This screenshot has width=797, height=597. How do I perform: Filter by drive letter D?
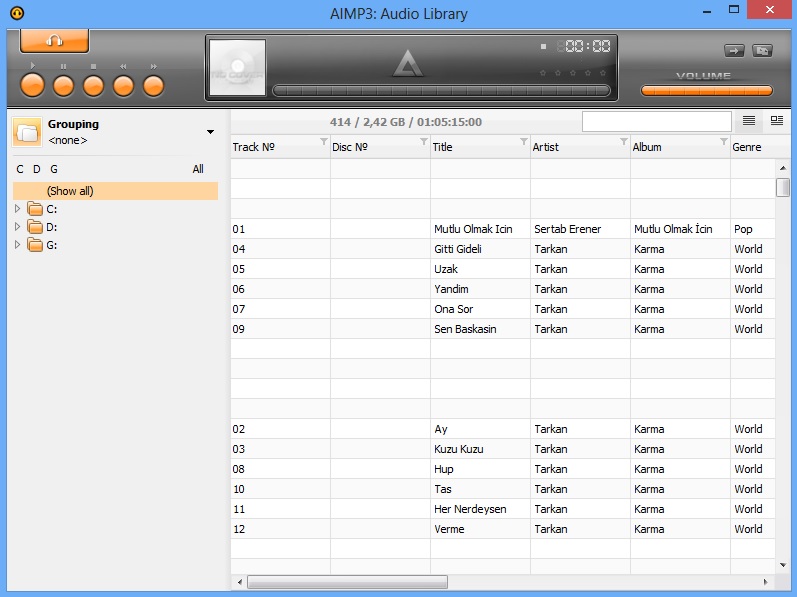coord(37,169)
